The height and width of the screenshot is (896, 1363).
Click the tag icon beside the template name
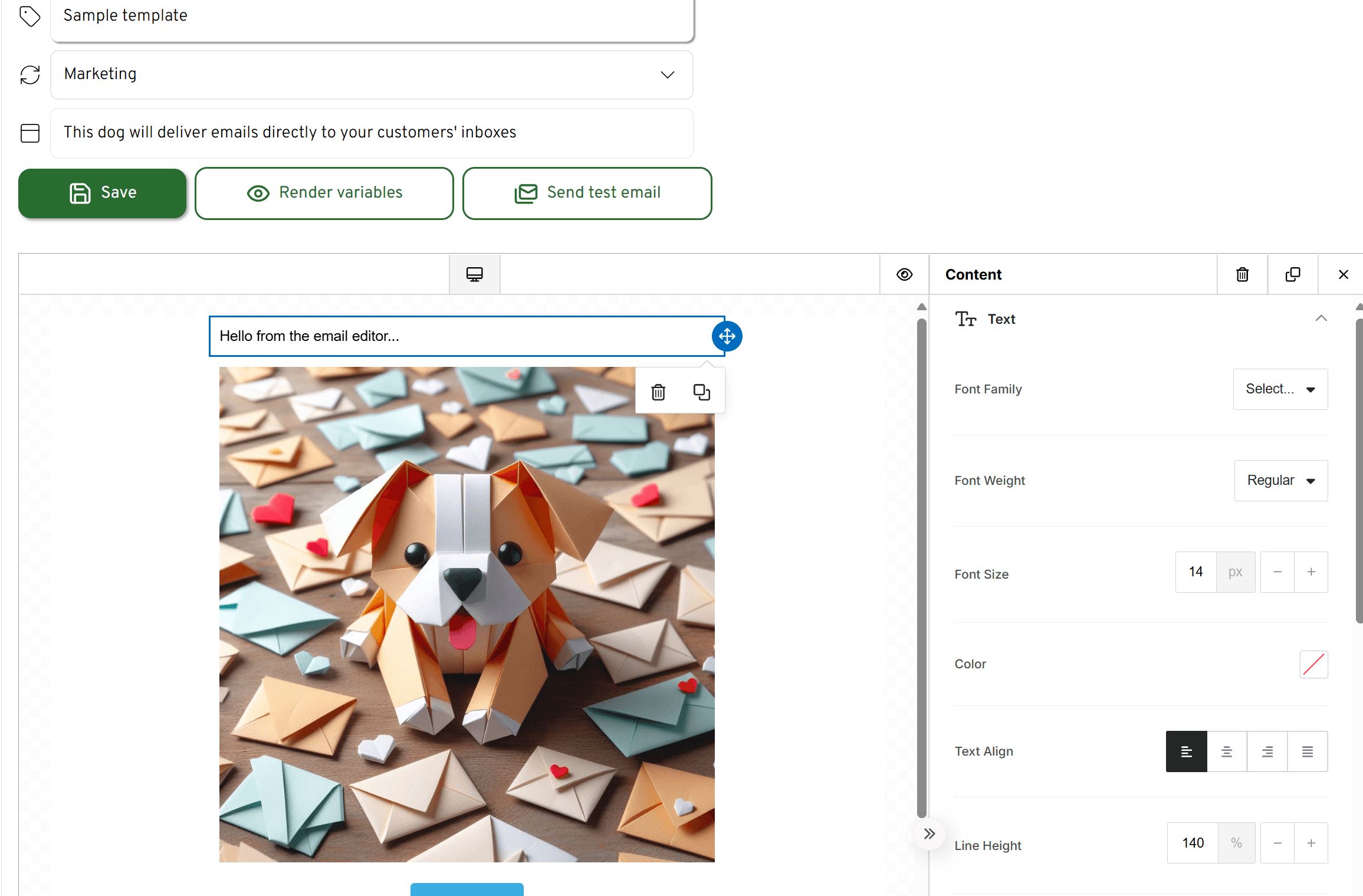point(29,17)
